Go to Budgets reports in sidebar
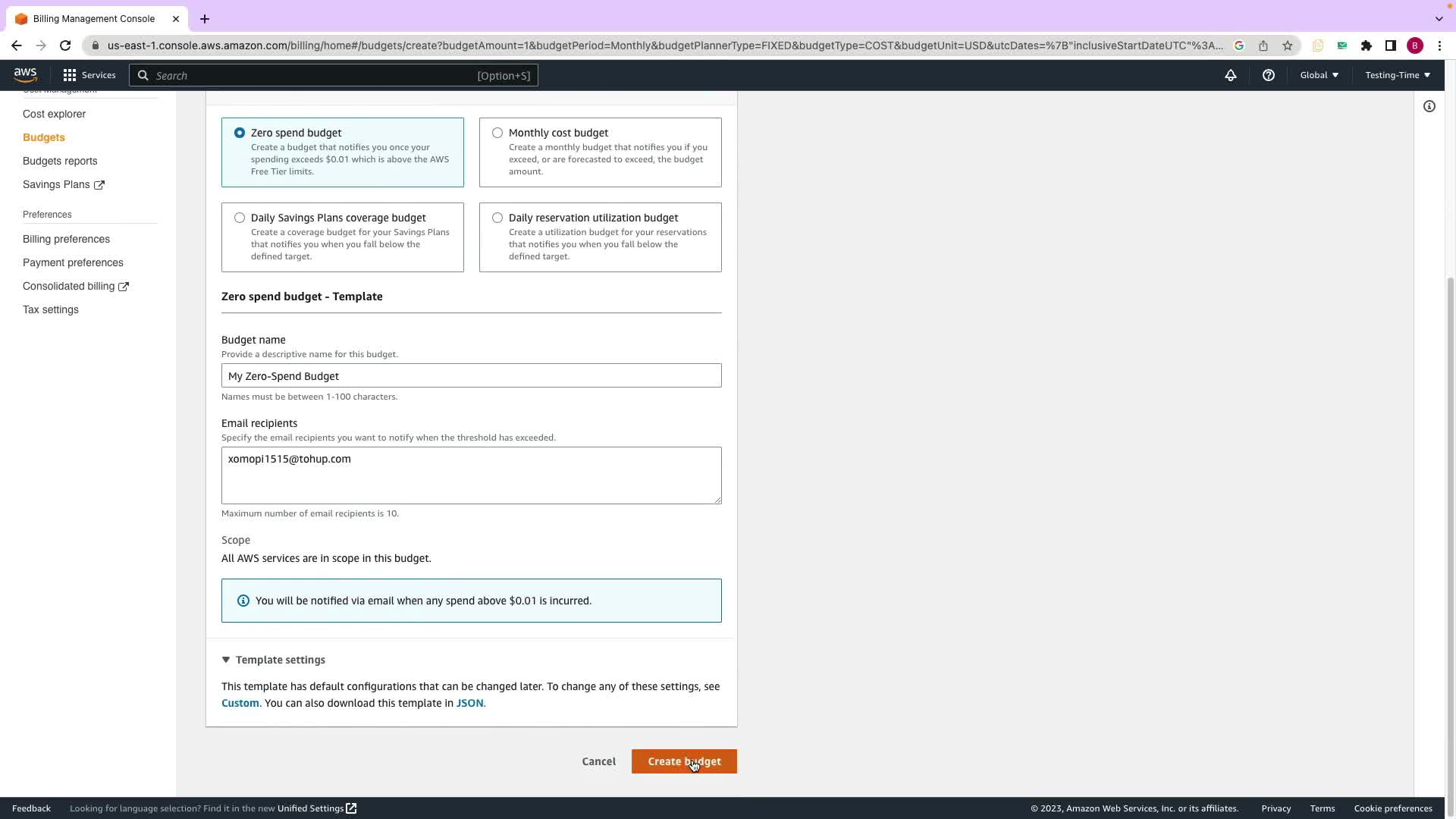Screen dimensions: 1456x819 coord(60,161)
